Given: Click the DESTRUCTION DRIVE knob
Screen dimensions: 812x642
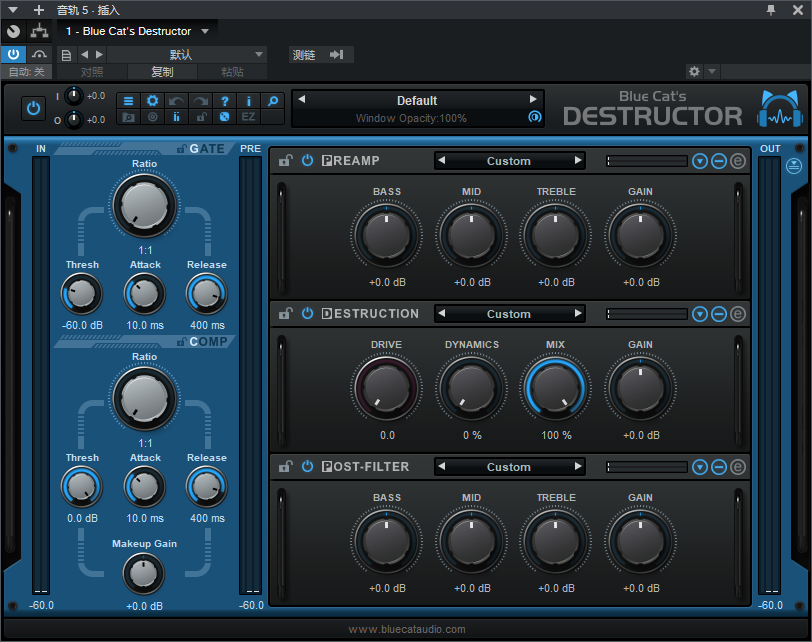Looking at the screenshot, I should [x=386, y=388].
